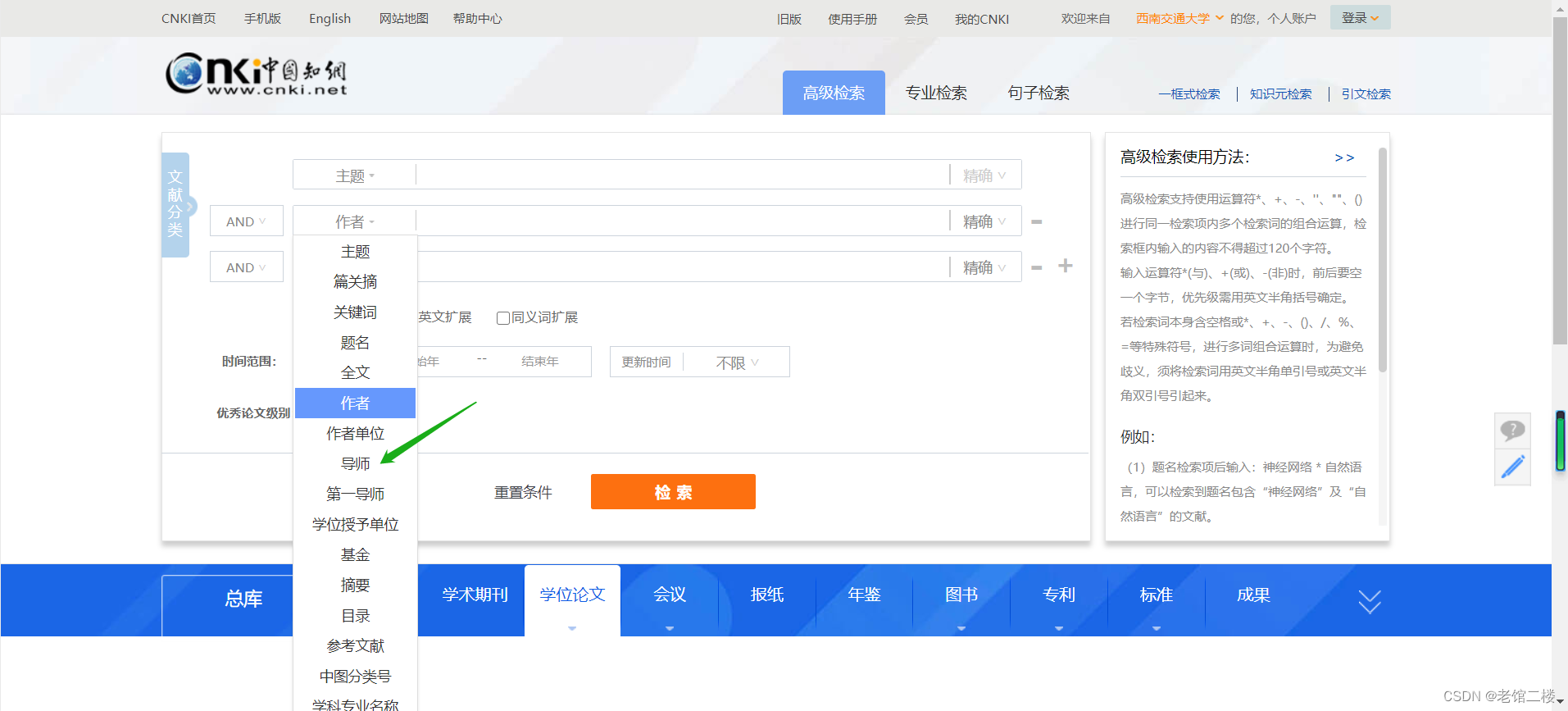
Task: Select 第一导师 option
Action: click(355, 495)
